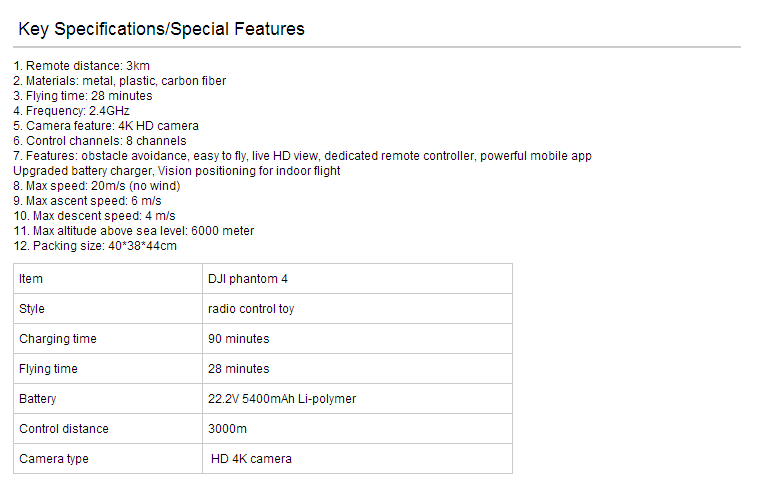The width and height of the screenshot is (765, 481).
Task: Select the Camera feature: 4K HD camera text
Action: pyautogui.click(x=106, y=126)
